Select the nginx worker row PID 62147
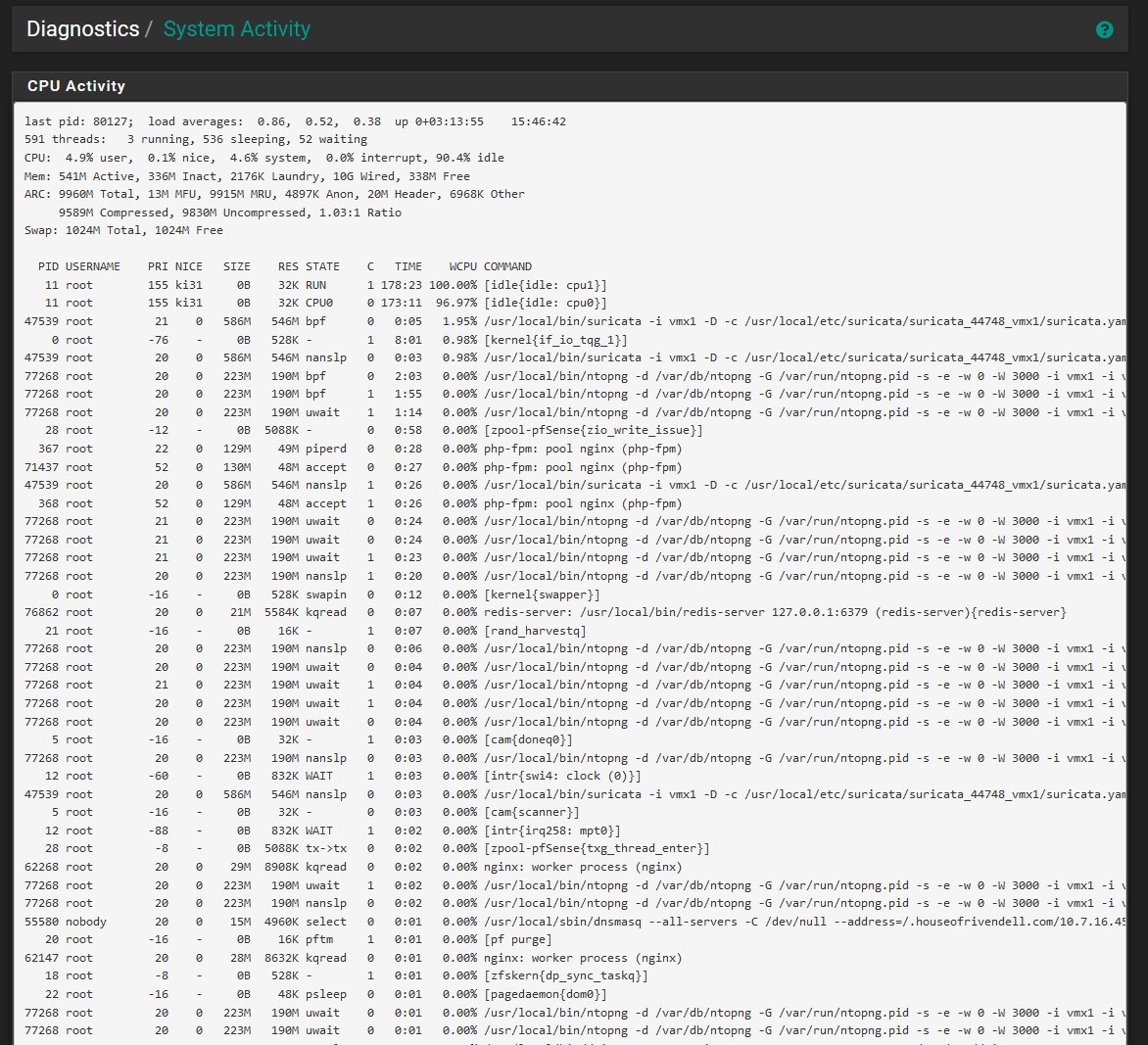Viewport: 1148px width, 1045px height. (353, 958)
